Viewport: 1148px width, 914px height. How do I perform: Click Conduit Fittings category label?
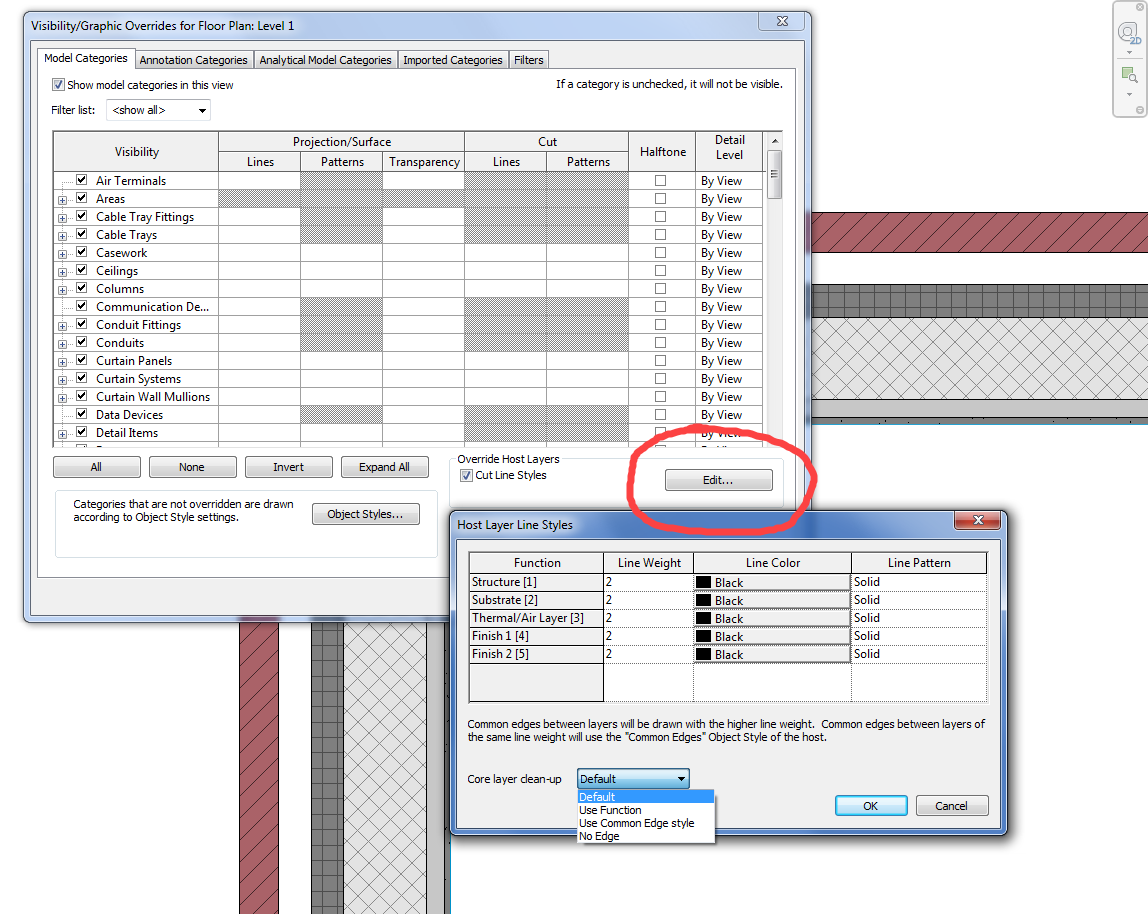click(138, 324)
